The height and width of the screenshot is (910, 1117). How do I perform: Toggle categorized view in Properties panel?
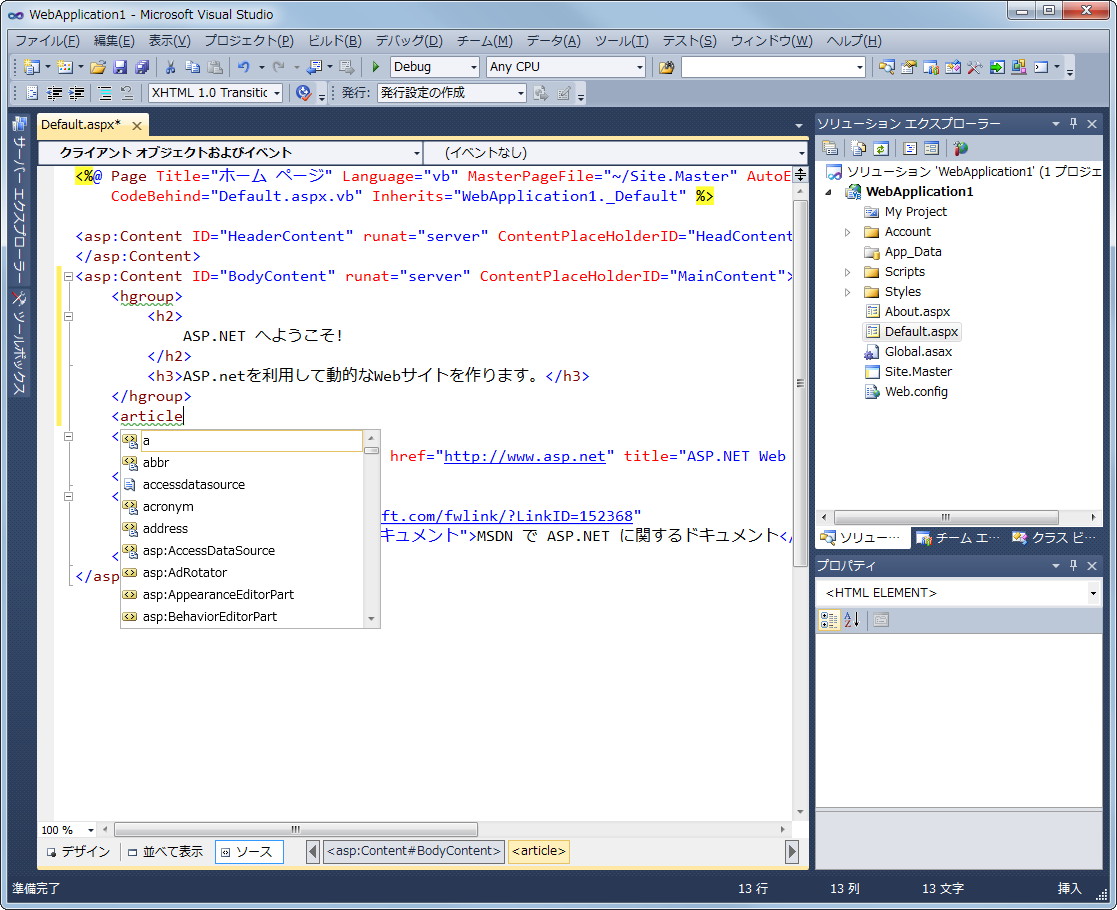829,619
